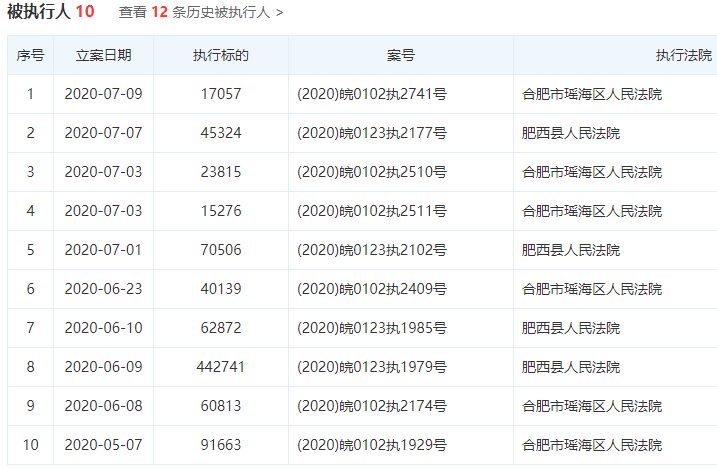
Task: Select case number (2020)皖0102执2511号
Action: click(372, 211)
